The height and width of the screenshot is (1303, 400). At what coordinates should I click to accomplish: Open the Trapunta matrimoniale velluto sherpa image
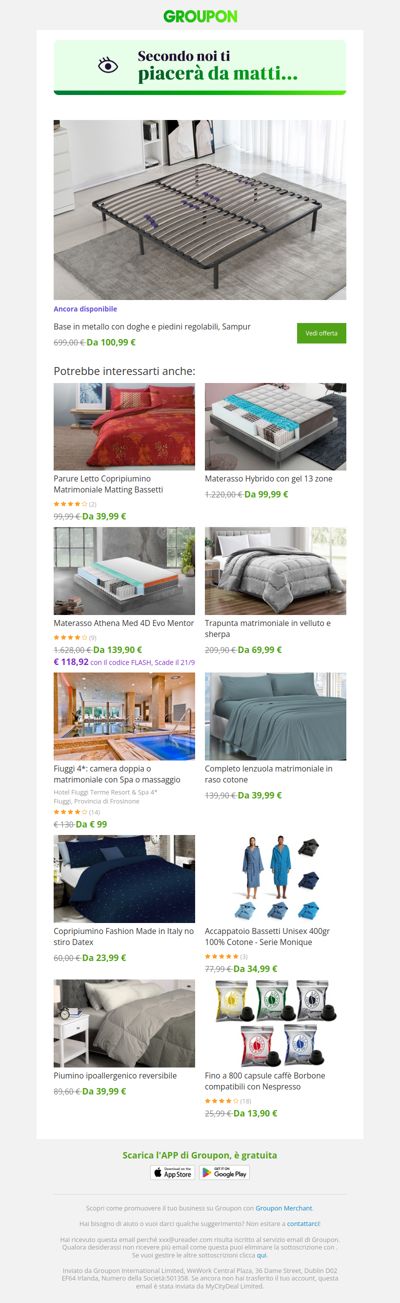[x=275, y=571]
